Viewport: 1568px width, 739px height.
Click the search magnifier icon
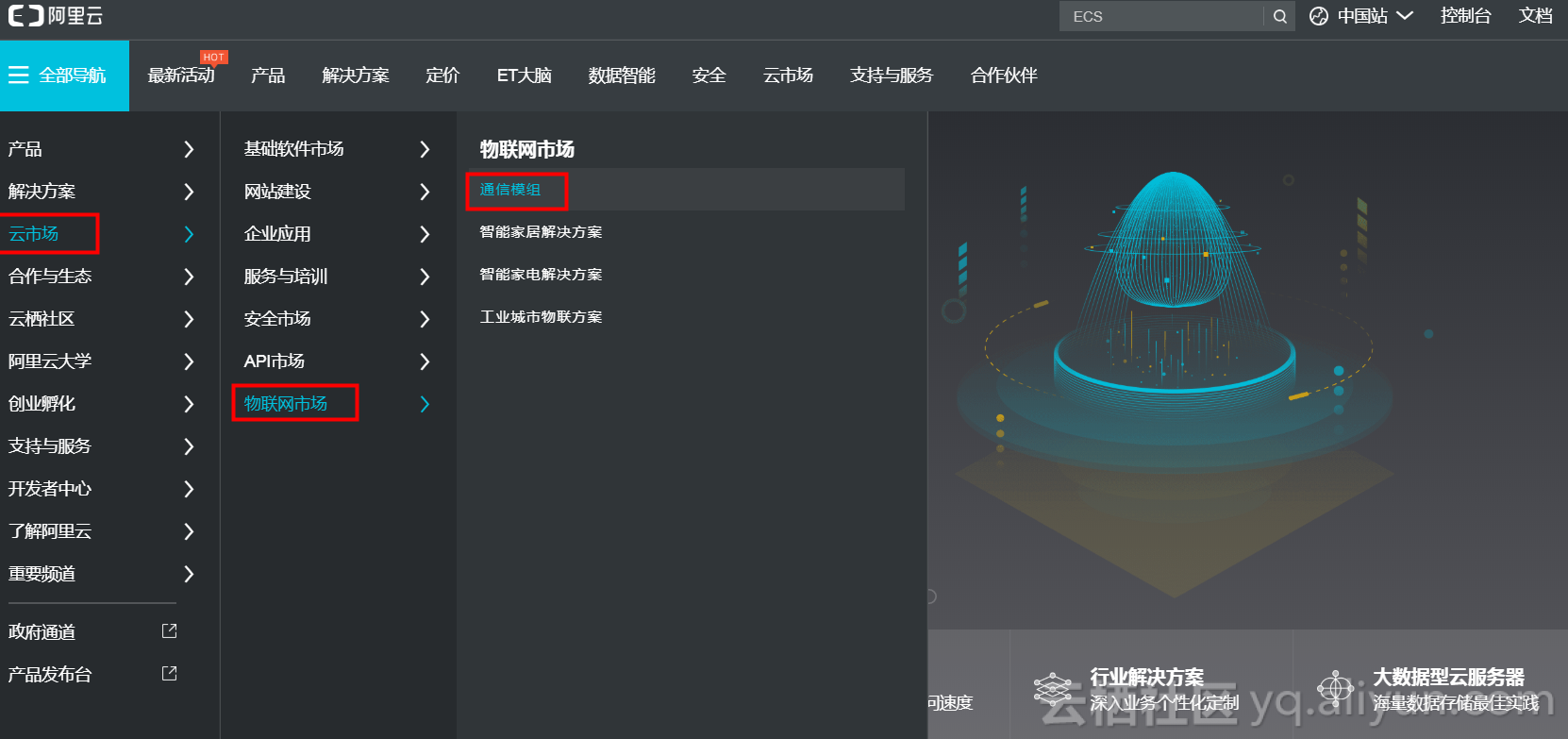[1279, 16]
